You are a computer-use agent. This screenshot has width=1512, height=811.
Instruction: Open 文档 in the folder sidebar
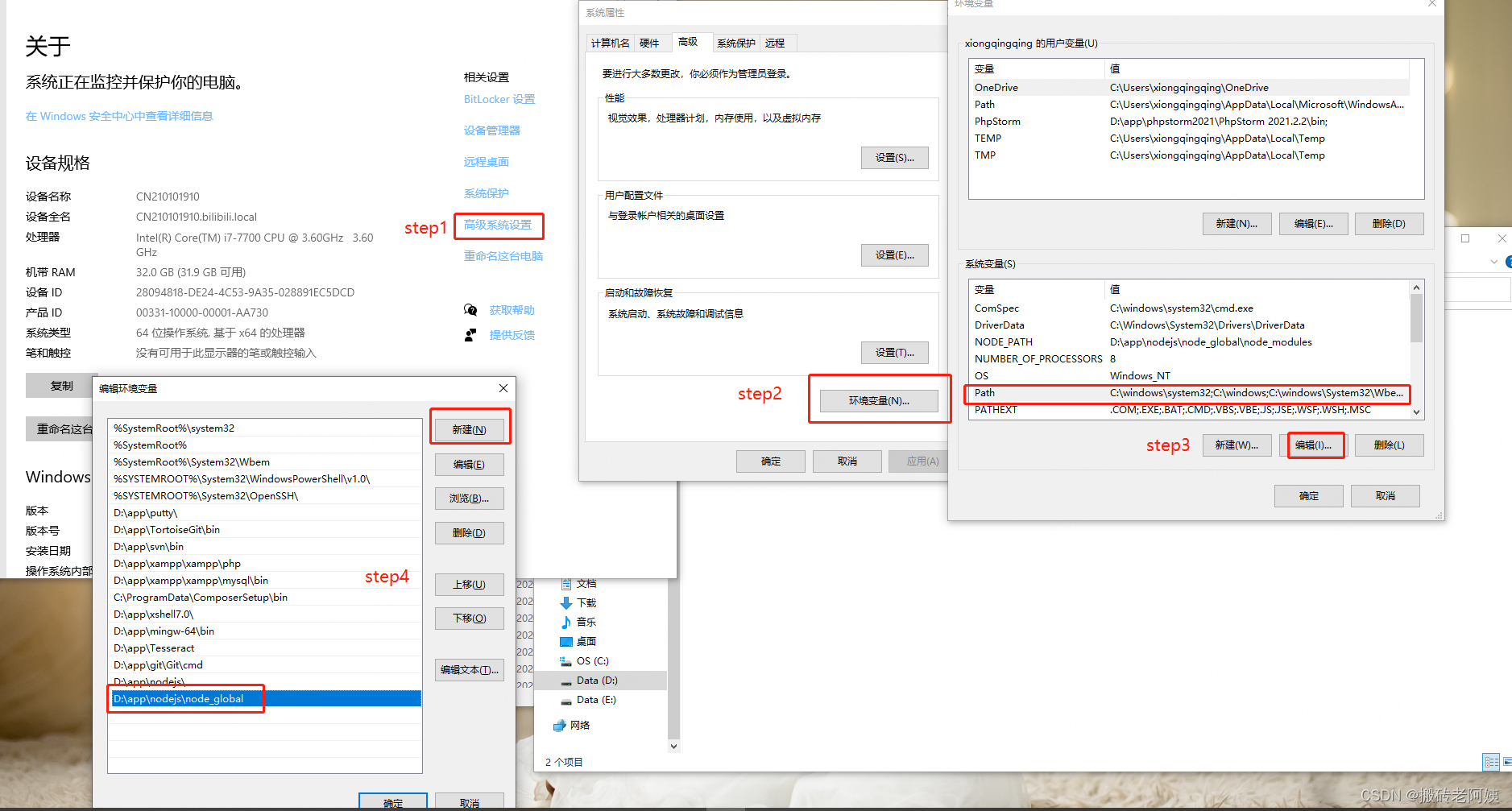[x=586, y=583]
